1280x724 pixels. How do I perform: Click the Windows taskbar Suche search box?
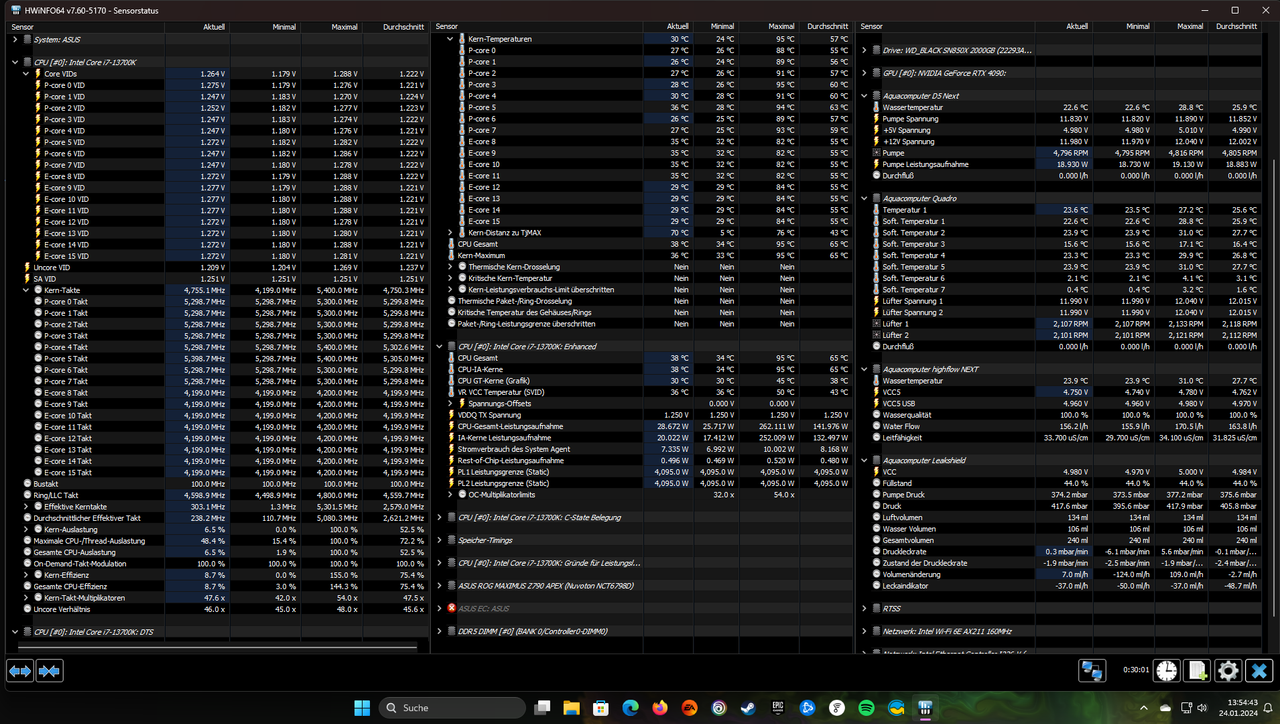pyautogui.click(x=452, y=707)
